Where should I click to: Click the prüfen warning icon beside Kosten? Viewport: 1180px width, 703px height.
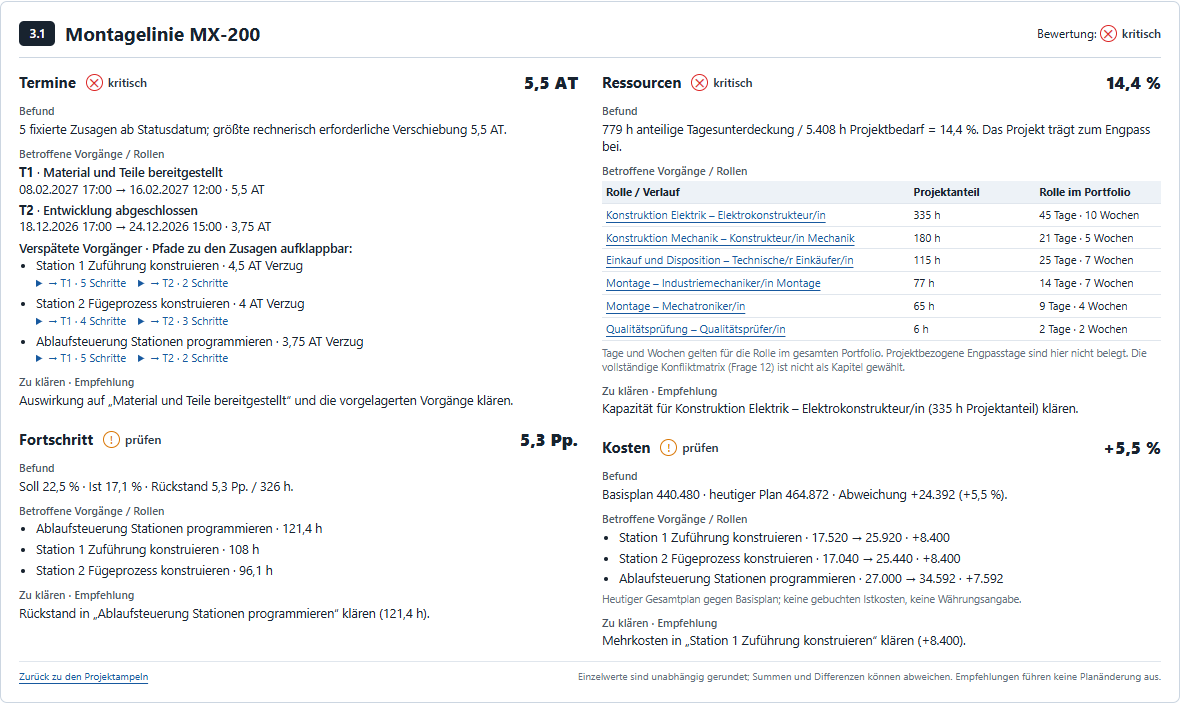[668, 448]
